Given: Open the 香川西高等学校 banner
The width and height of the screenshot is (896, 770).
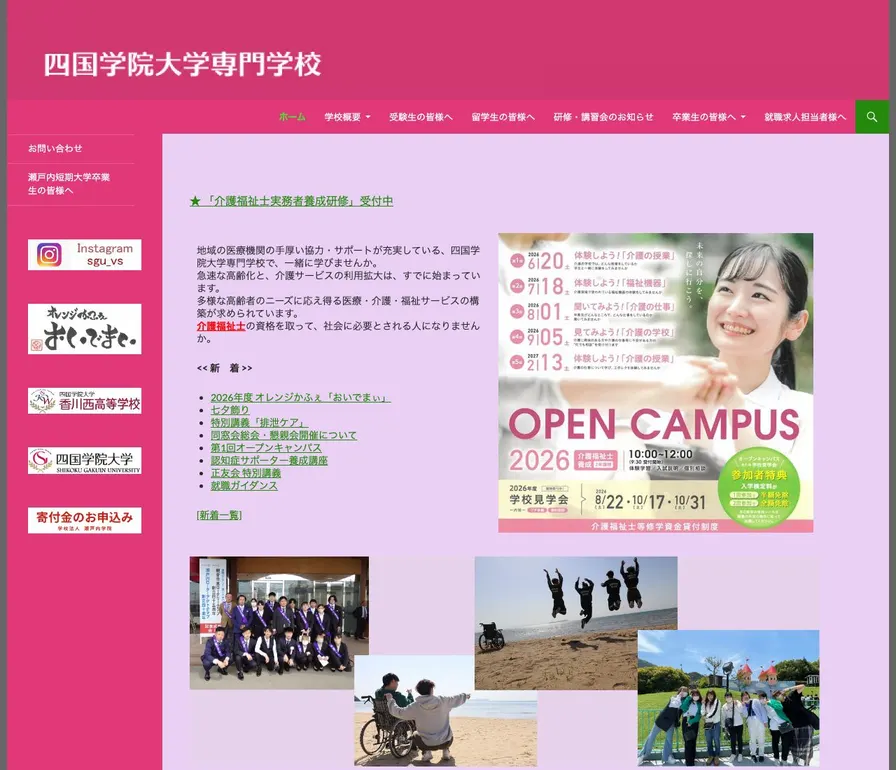Looking at the screenshot, I should (85, 401).
